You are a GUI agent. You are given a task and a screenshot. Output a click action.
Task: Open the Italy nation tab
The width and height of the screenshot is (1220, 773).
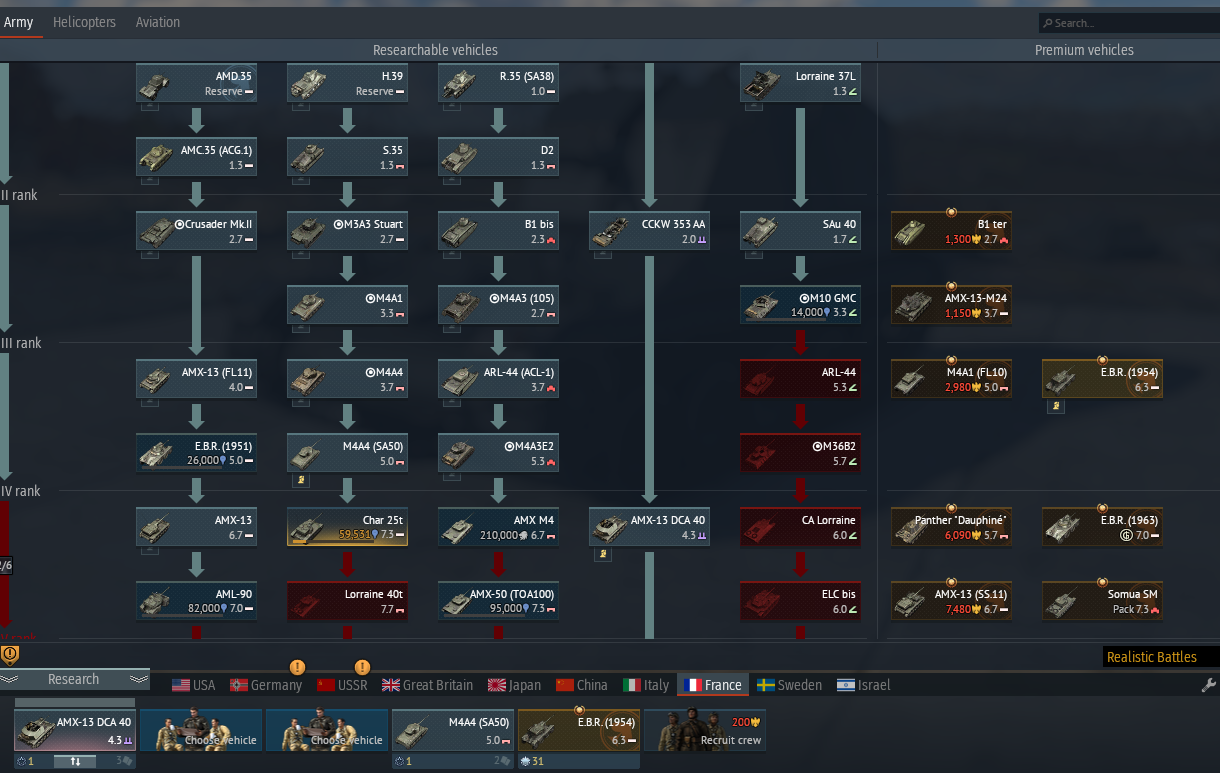(x=646, y=685)
